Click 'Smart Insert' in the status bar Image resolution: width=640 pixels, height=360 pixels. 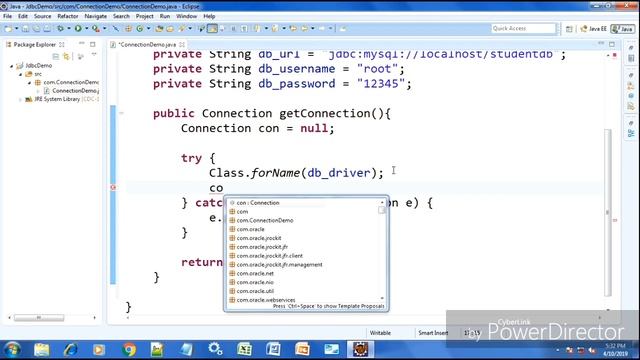433,333
